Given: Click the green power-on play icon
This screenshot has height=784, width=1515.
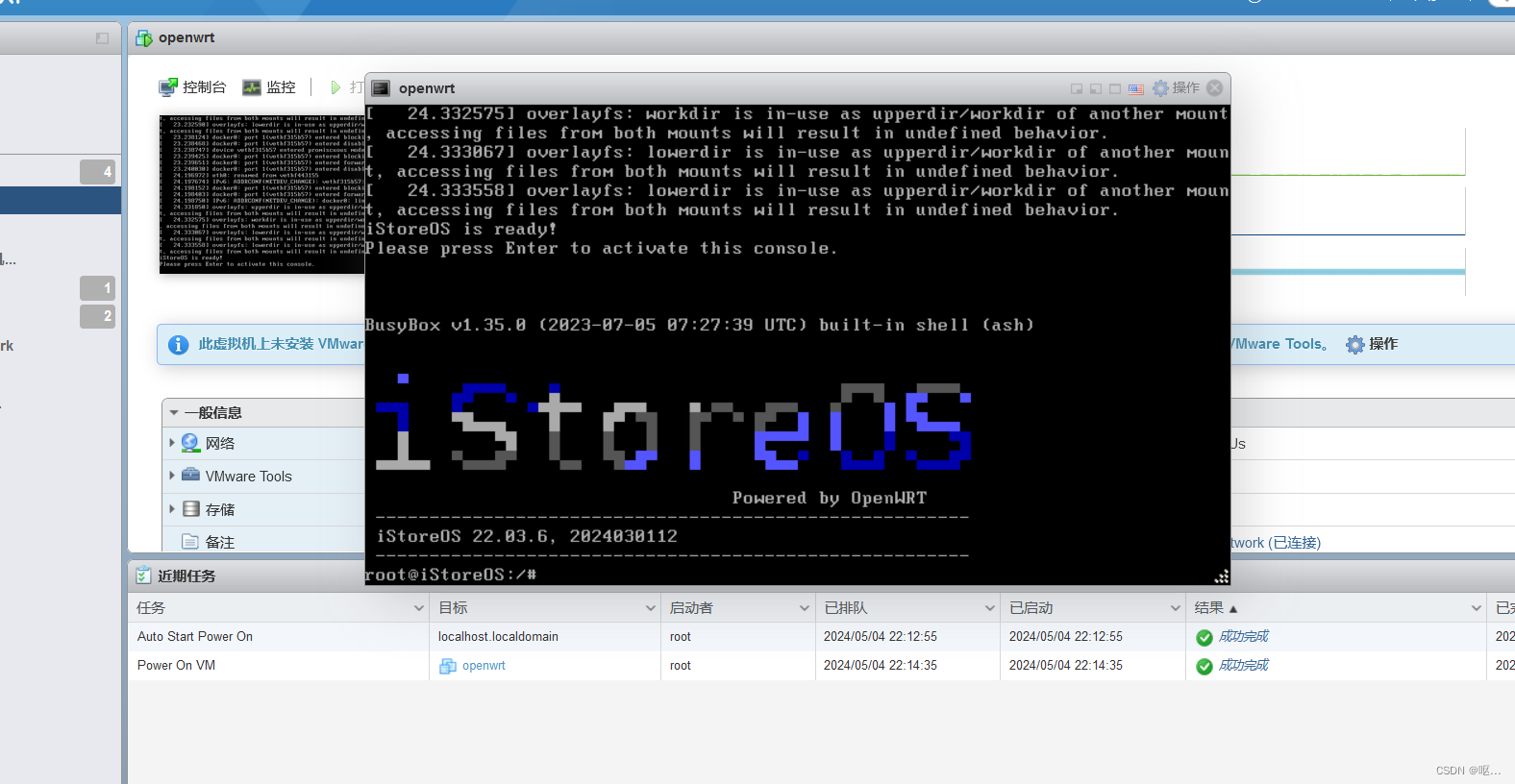Looking at the screenshot, I should point(335,87).
